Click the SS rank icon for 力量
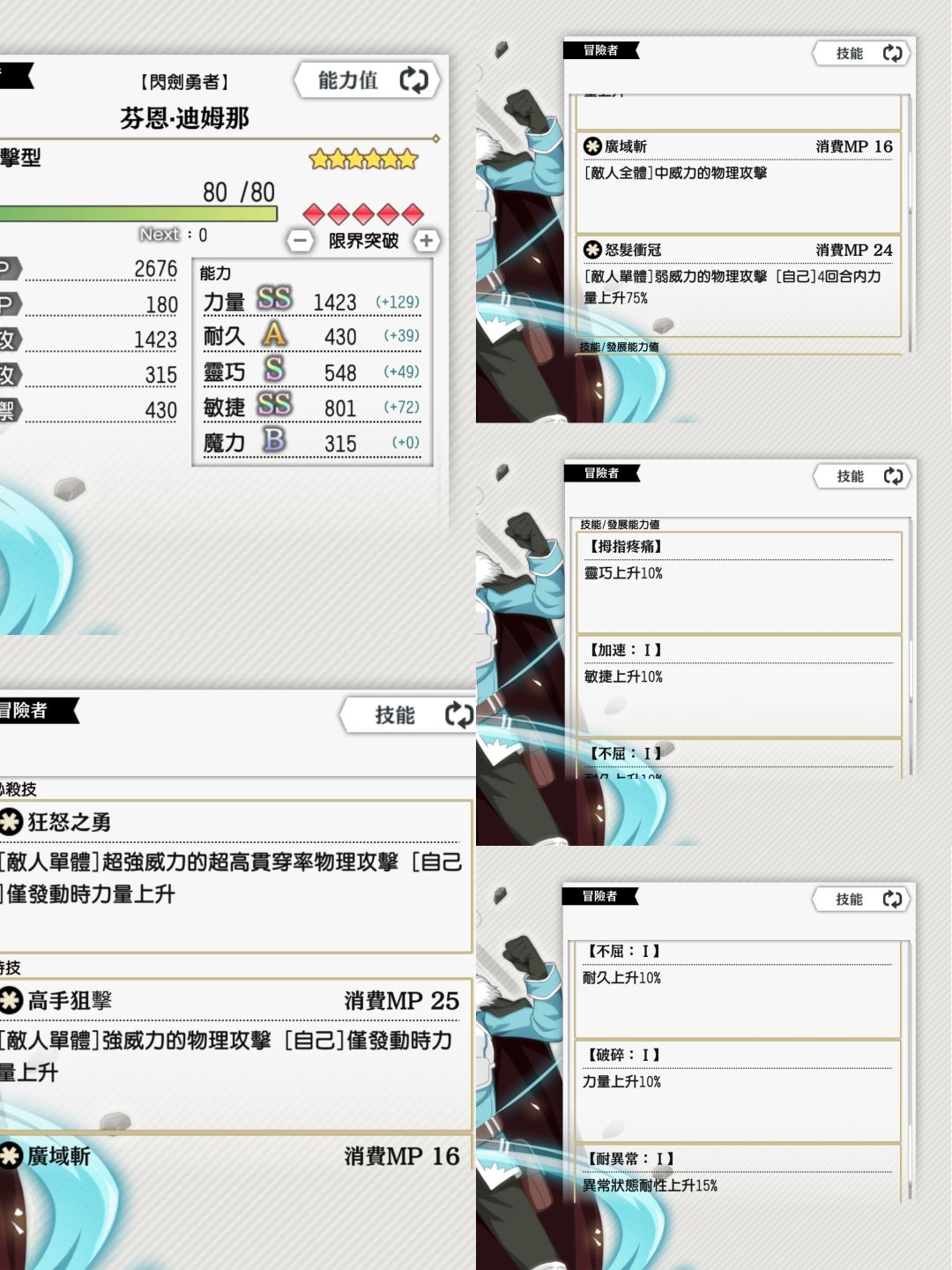Screen dimensions: 952x1270 (274, 299)
